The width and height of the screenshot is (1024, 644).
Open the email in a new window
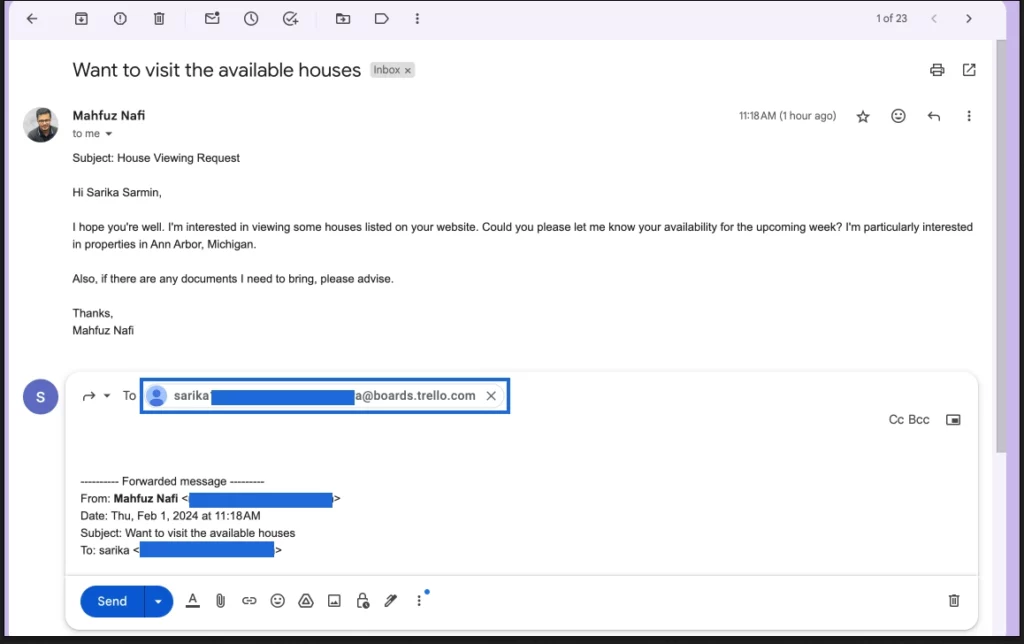coord(969,70)
